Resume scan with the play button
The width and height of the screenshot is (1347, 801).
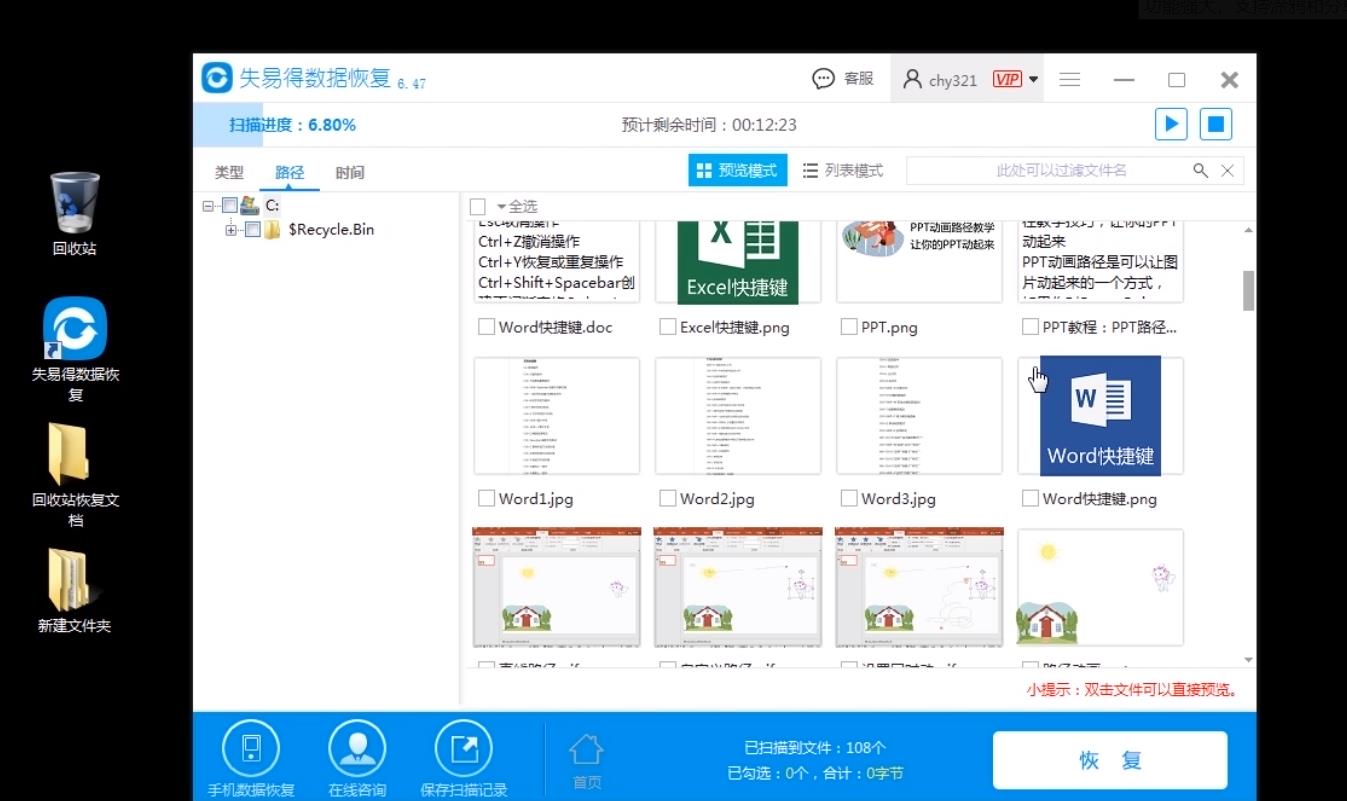(1171, 124)
